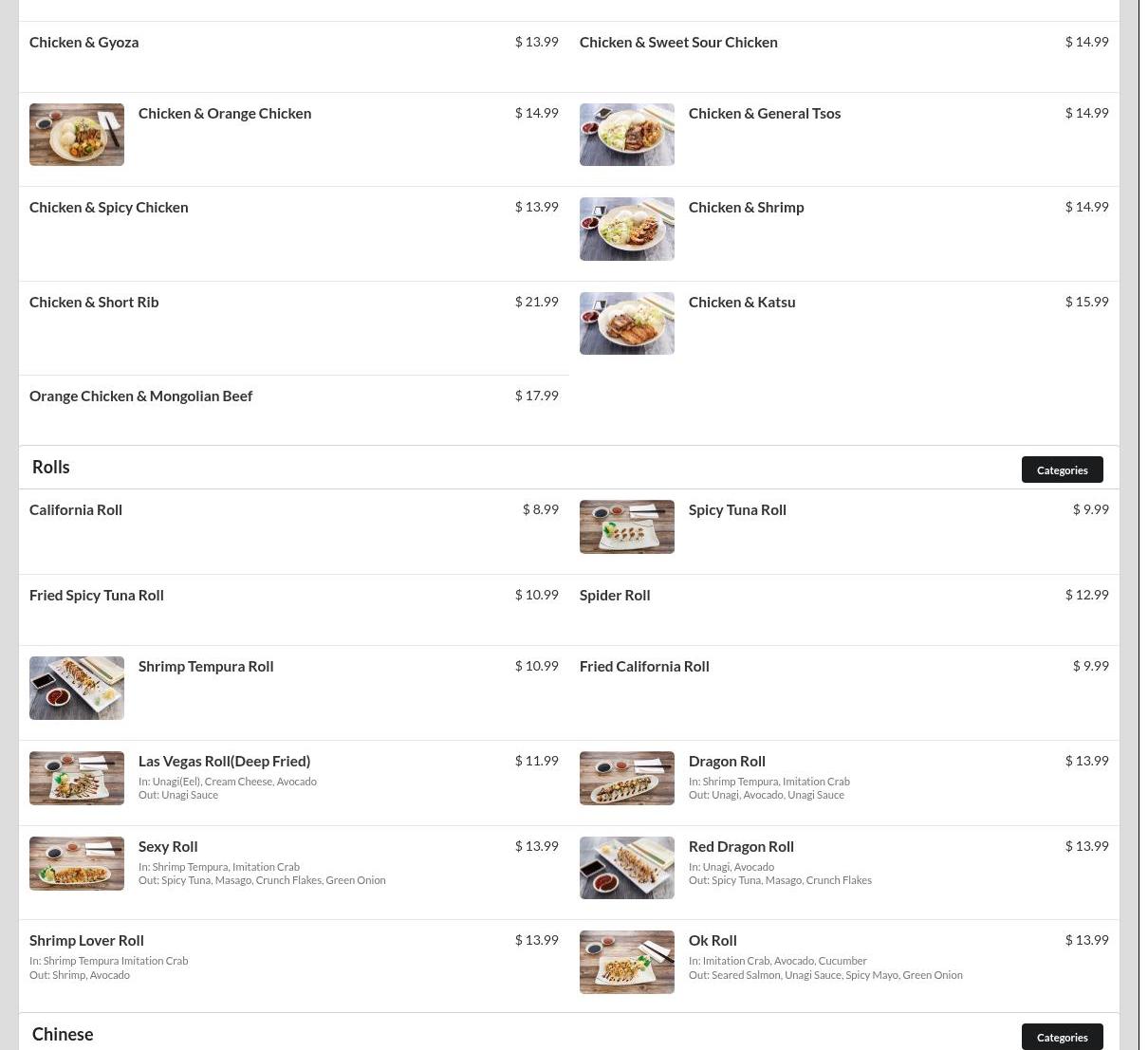
Task: Choose the Spider Roll menu item
Action: click(844, 610)
